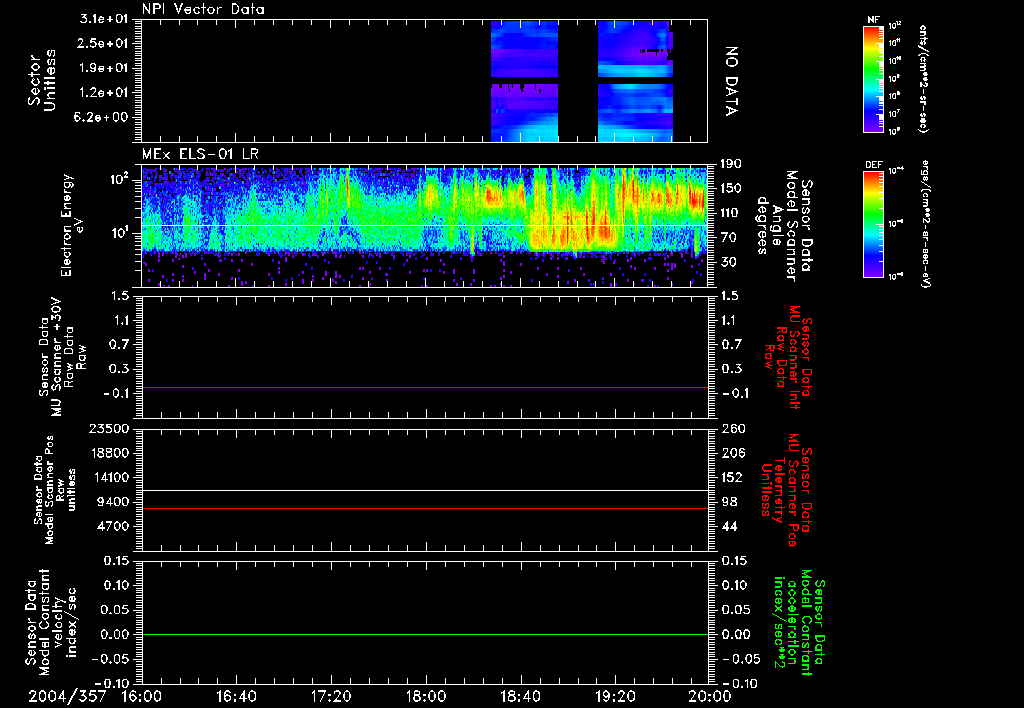The height and width of the screenshot is (708, 1024).
Task: Click the 44 telemetry tick label
Action: point(729,526)
